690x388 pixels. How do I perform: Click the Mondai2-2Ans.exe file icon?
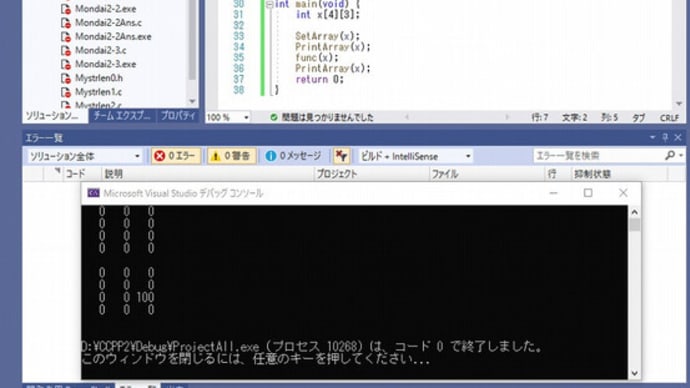click(66, 37)
